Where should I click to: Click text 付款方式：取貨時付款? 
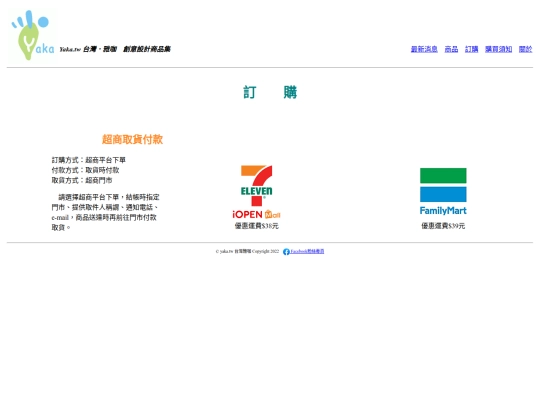pos(85,170)
